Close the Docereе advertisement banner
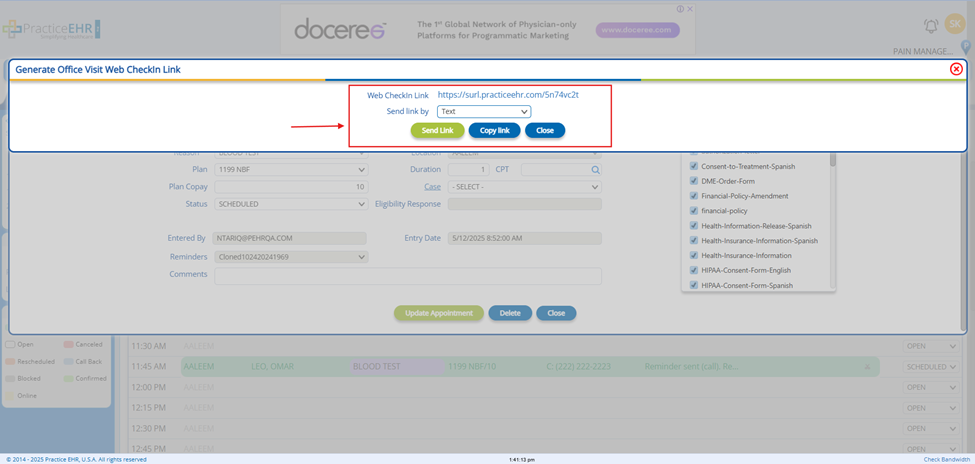 click(x=690, y=9)
